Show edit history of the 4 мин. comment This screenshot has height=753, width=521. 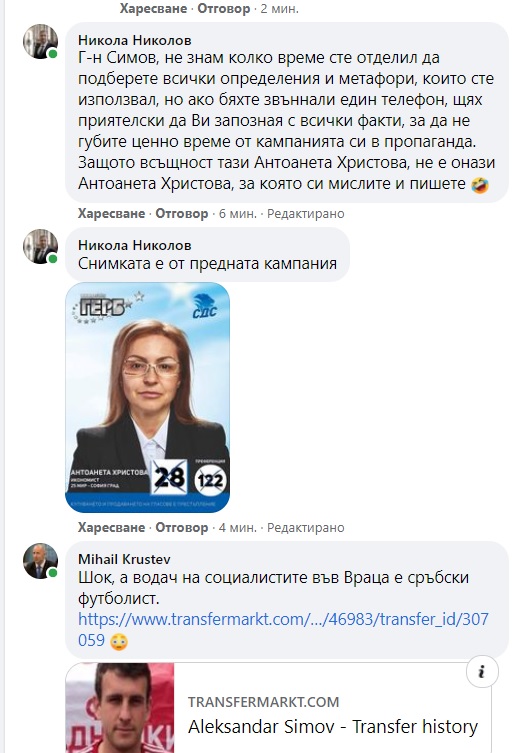pos(305,527)
